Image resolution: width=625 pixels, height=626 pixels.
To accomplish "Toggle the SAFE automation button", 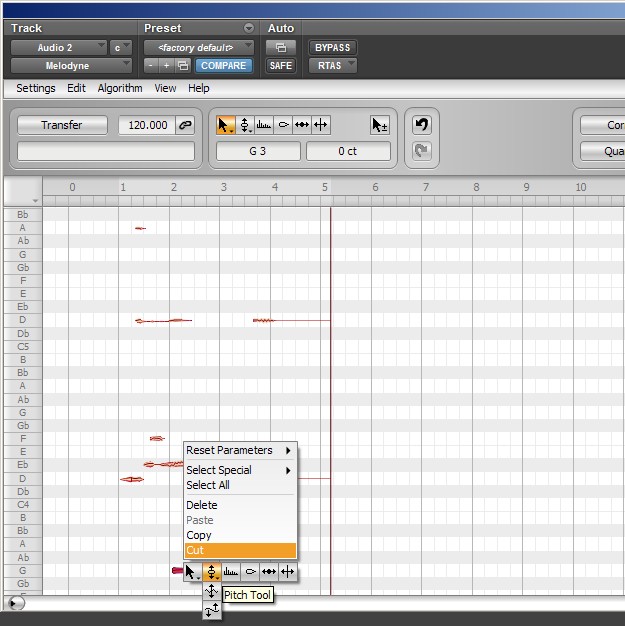I will 281,65.
